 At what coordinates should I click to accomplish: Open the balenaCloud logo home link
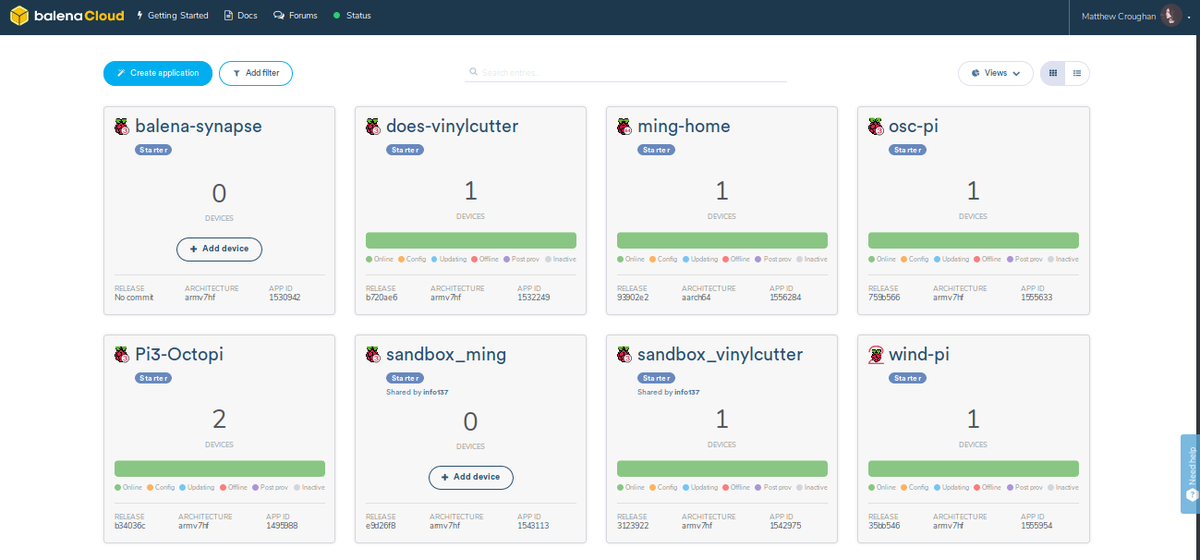click(x=67, y=16)
